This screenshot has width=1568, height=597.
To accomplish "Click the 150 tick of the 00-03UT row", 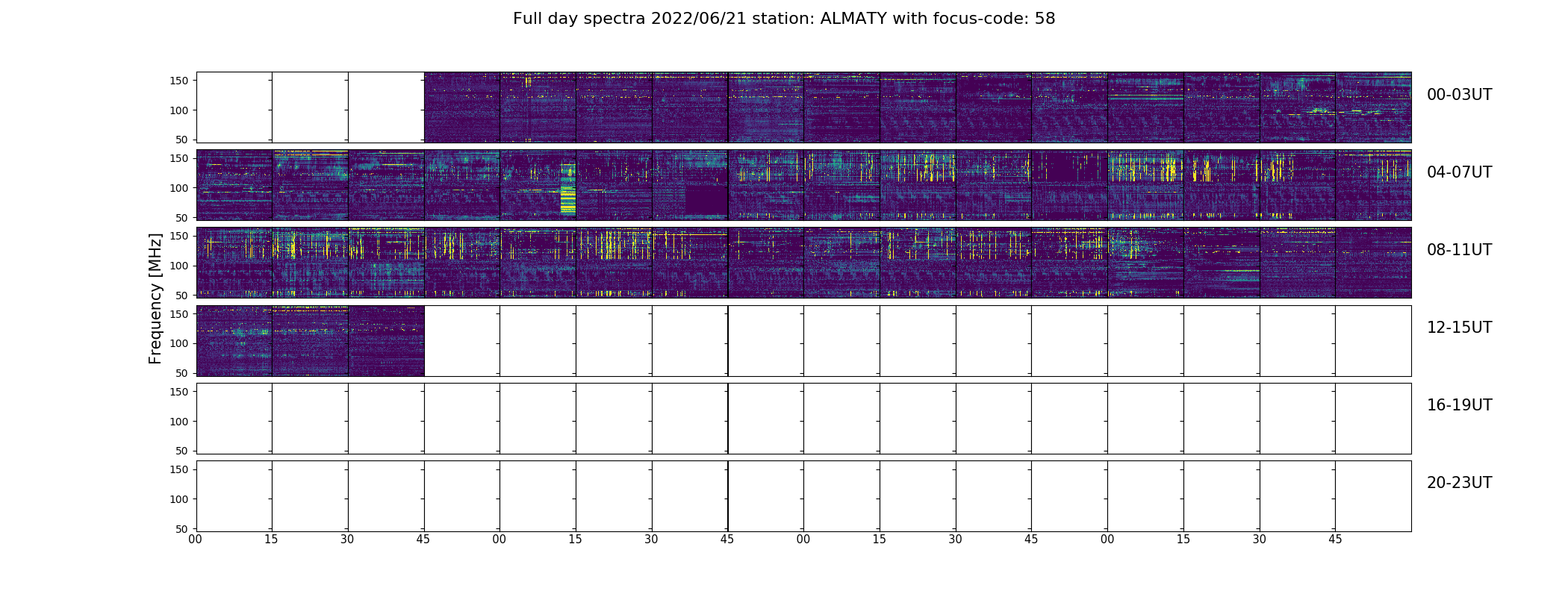I will coord(178,81).
